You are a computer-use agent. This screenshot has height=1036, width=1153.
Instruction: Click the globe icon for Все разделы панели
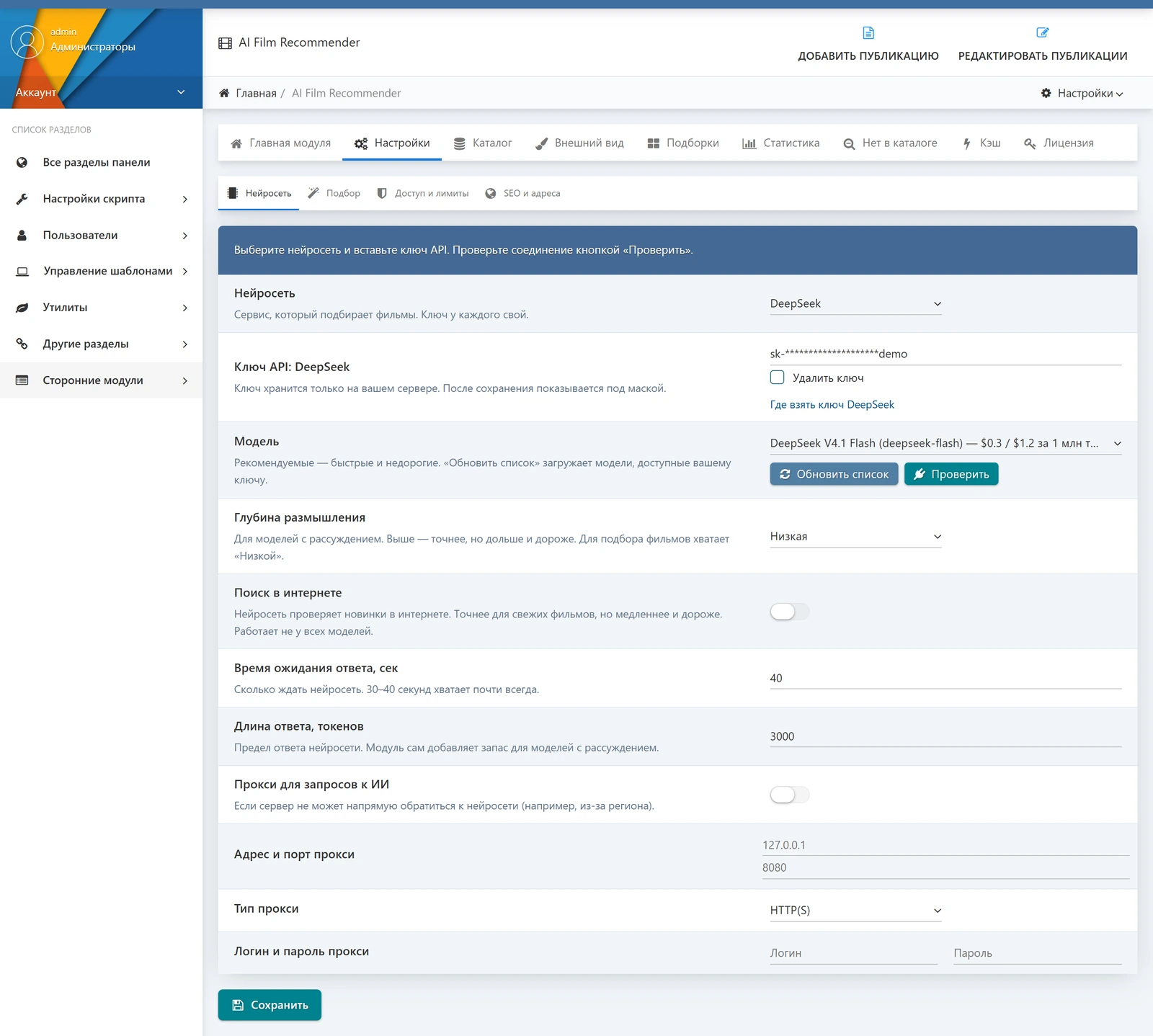(x=22, y=162)
